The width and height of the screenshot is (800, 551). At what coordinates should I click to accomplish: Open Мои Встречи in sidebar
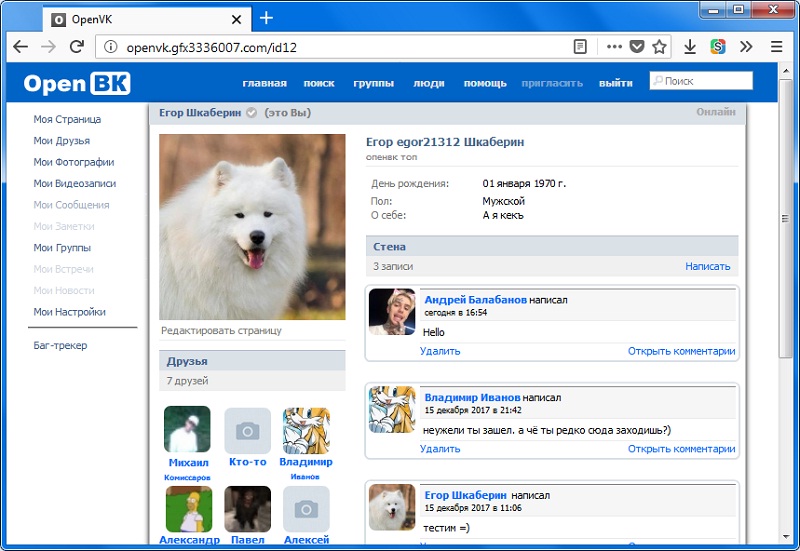(63, 269)
